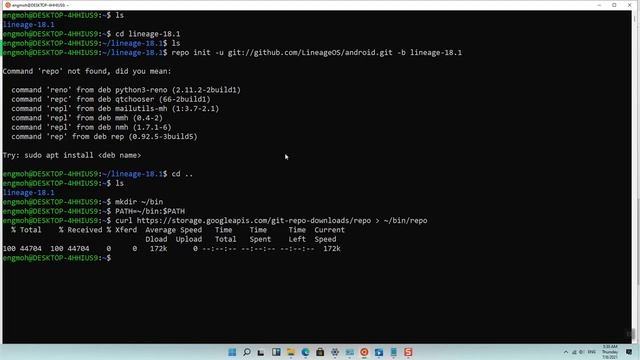Click the 'PATH=~/bin:$PATH' command
This screenshot has height=360, width=640.
150,211
